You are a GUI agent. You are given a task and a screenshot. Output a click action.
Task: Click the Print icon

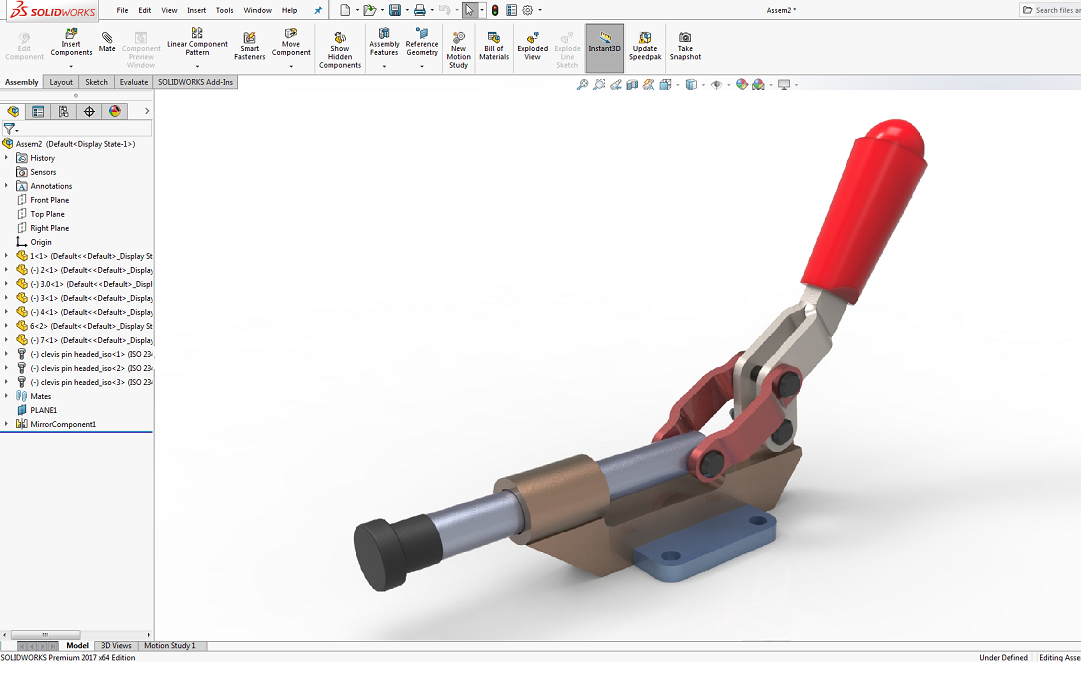click(419, 10)
